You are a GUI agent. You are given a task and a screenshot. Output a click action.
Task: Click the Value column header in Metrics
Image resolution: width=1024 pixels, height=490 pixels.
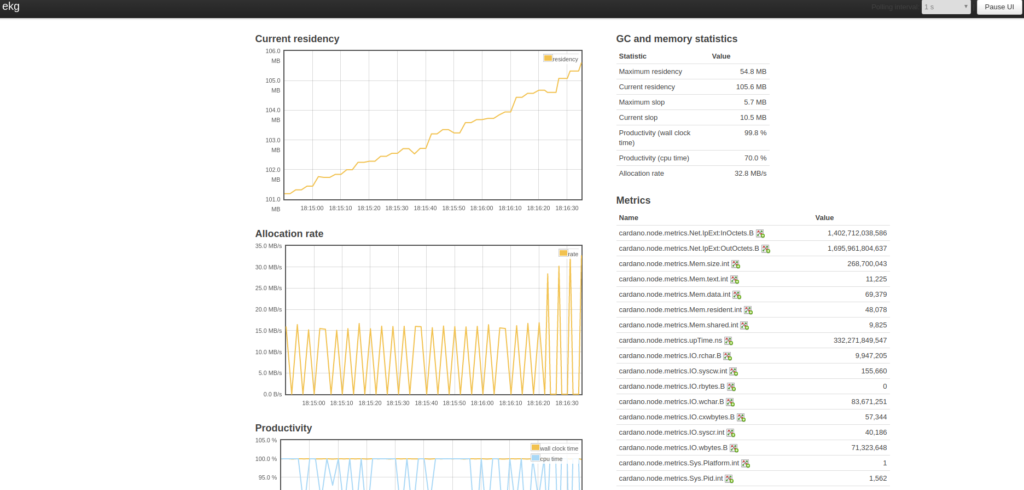click(x=824, y=218)
